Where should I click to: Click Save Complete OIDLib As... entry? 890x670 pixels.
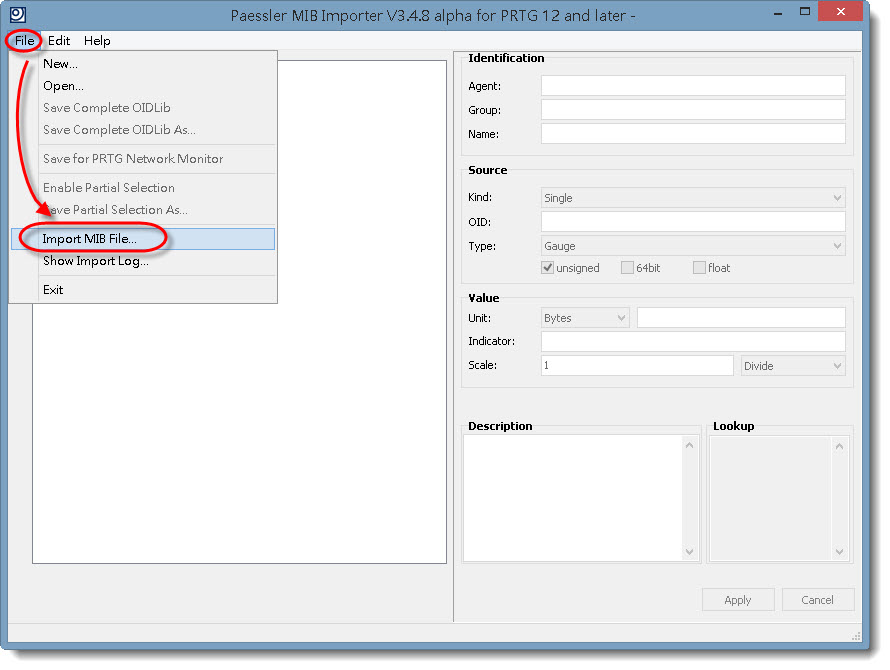[x=143, y=130]
